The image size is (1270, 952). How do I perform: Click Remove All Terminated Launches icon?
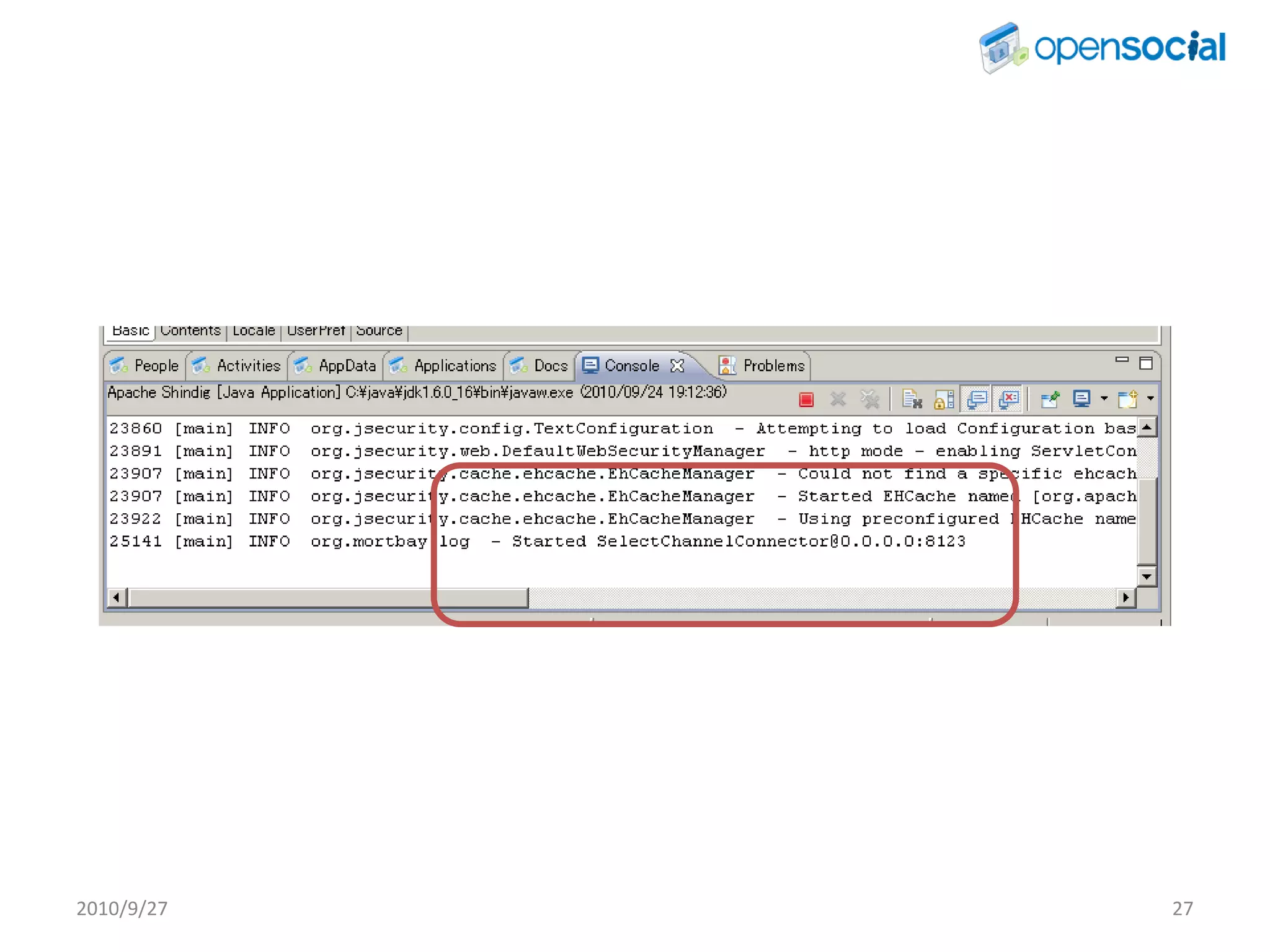coord(870,400)
